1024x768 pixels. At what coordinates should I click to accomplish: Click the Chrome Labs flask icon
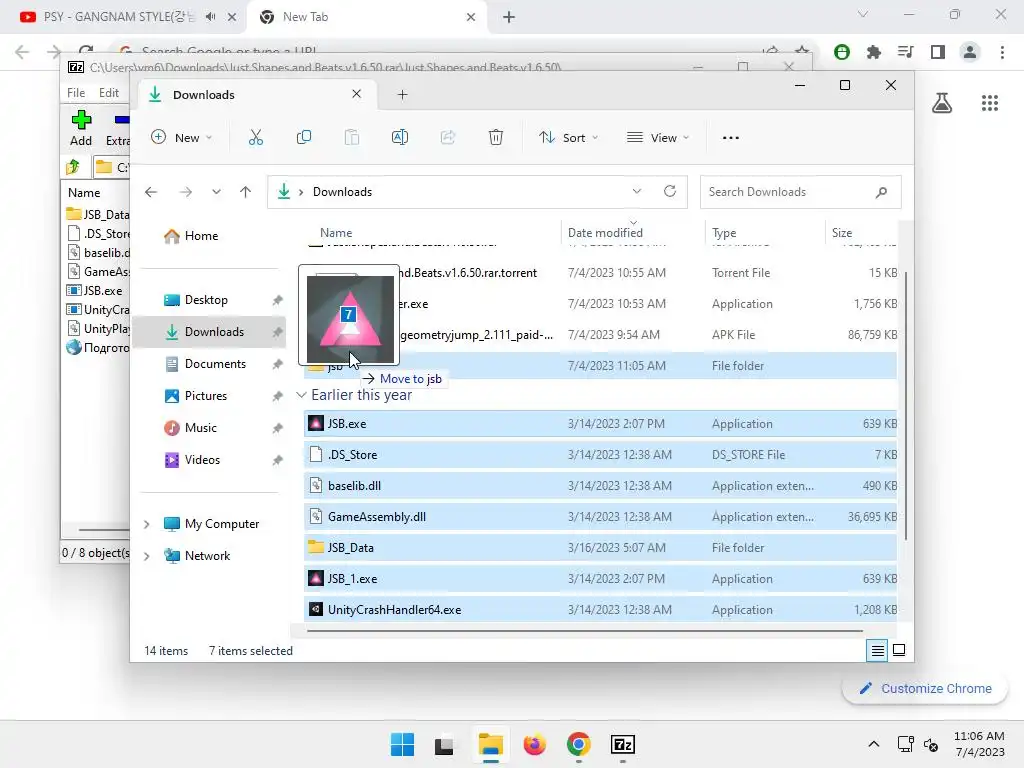(x=942, y=103)
